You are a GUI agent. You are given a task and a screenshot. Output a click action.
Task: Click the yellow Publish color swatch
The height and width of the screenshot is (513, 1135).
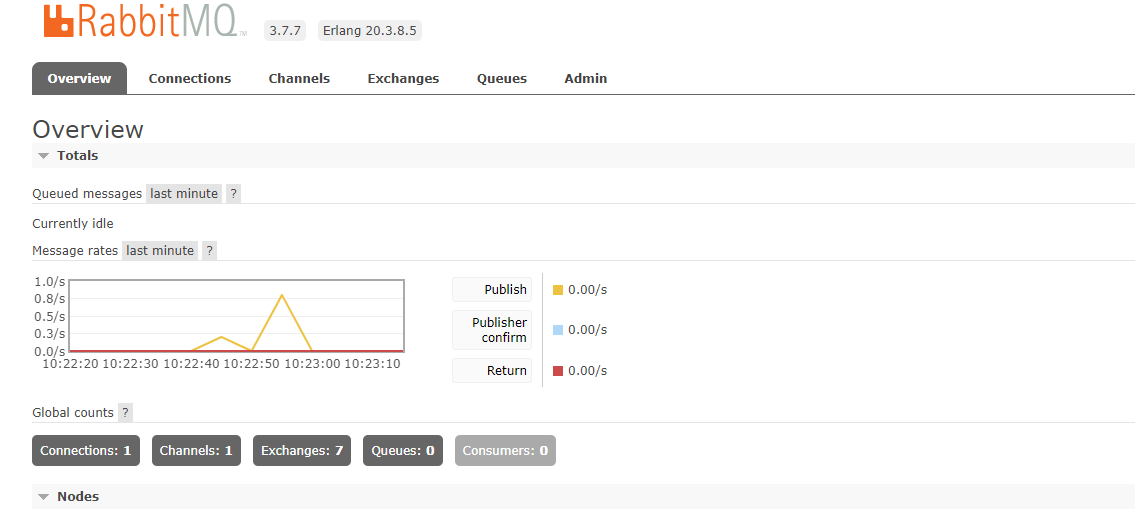[x=557, y=290]
